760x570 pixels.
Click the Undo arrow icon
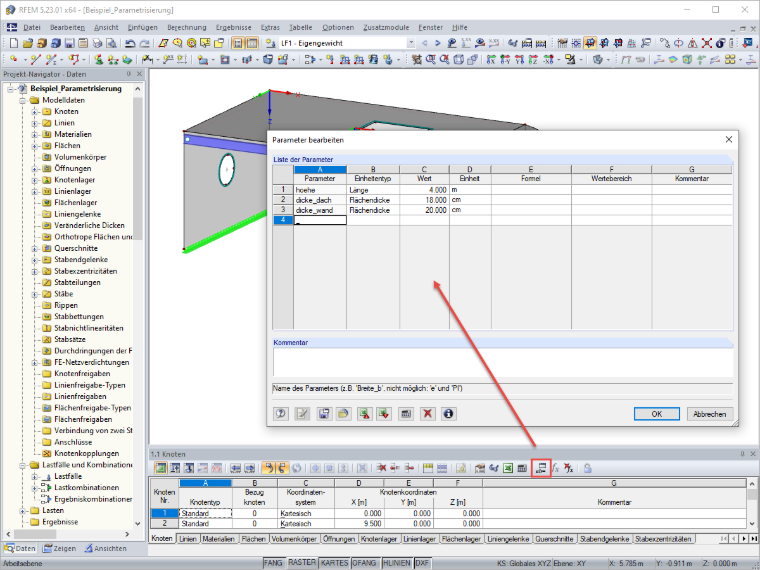click(130, 43)
